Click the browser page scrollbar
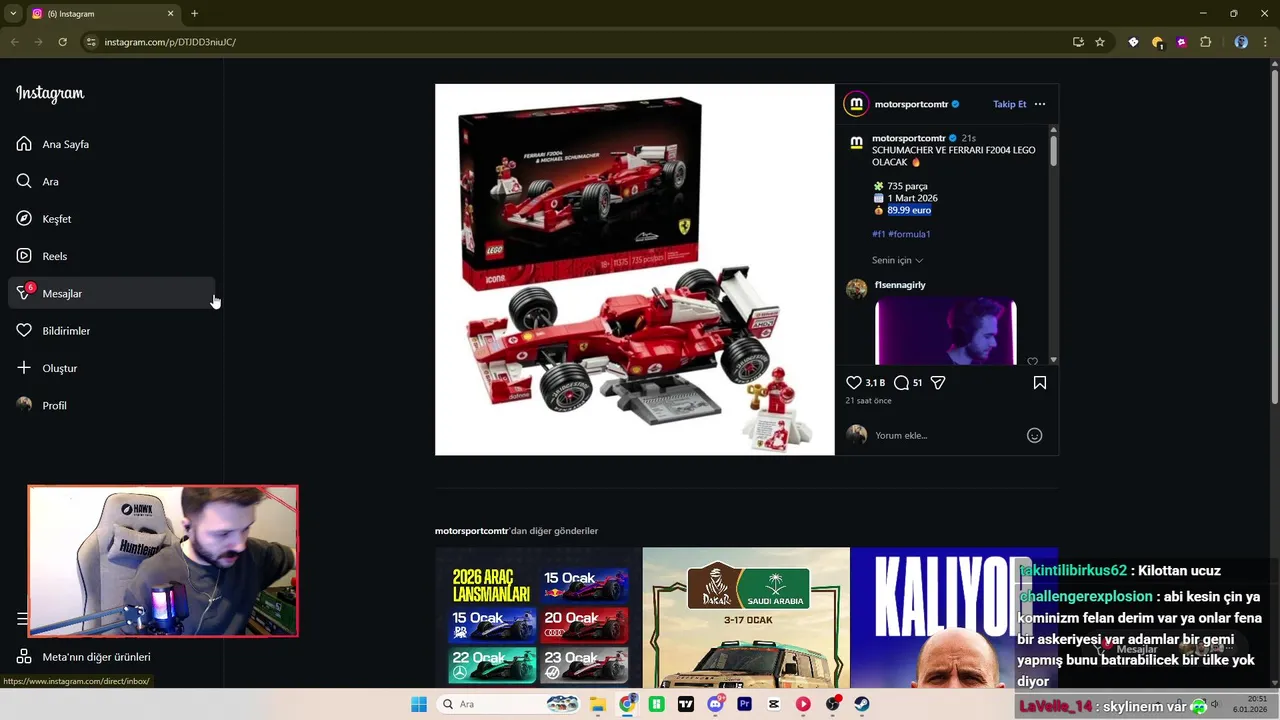1280x720 pixels. (x=1274, y=235)
